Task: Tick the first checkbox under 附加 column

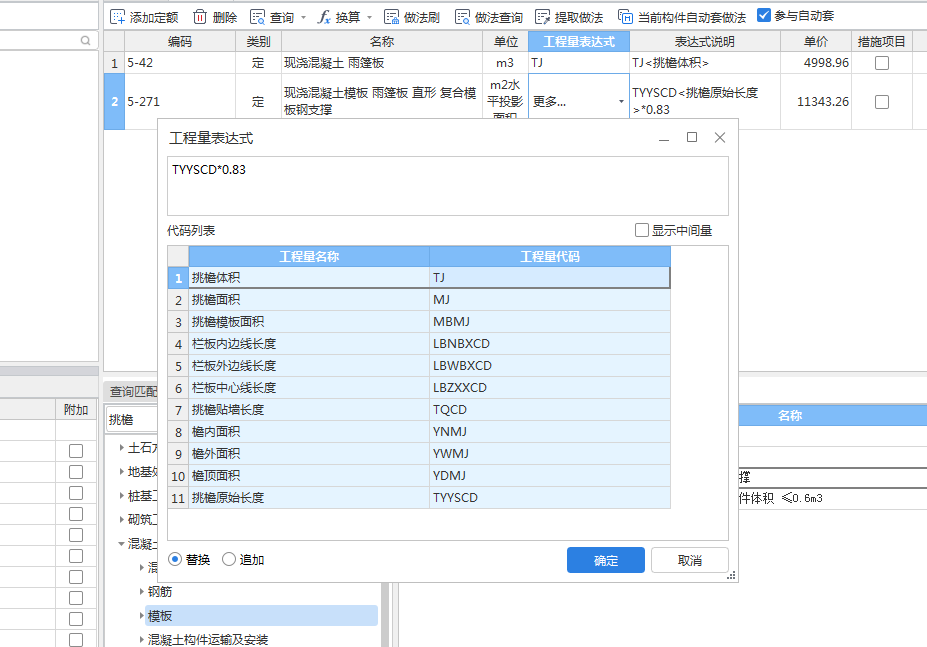Action: click(x=76, y=451)
